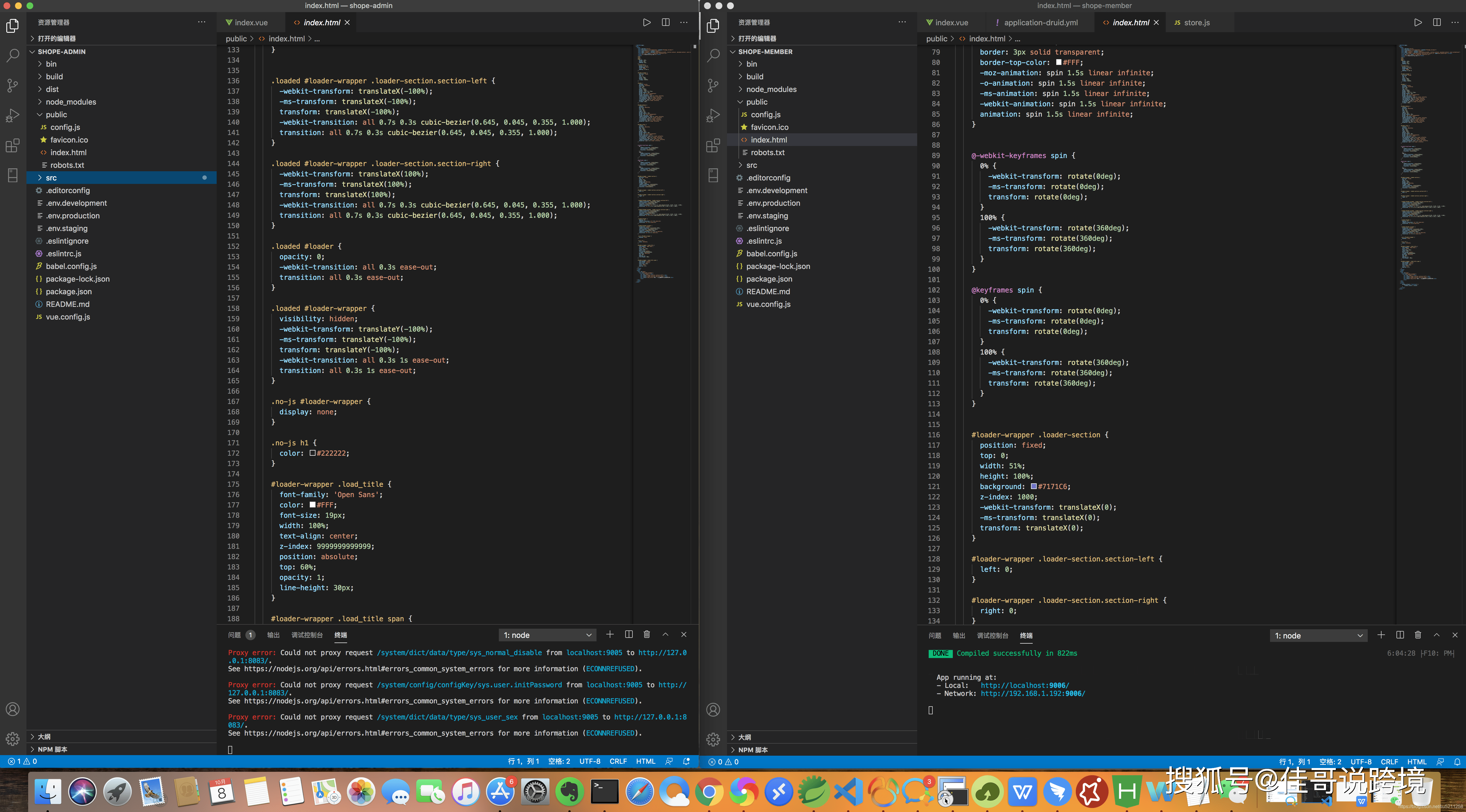The image size is (1466, 812).
Task: Add new terminal in right panel
Action: [1381, 635]
